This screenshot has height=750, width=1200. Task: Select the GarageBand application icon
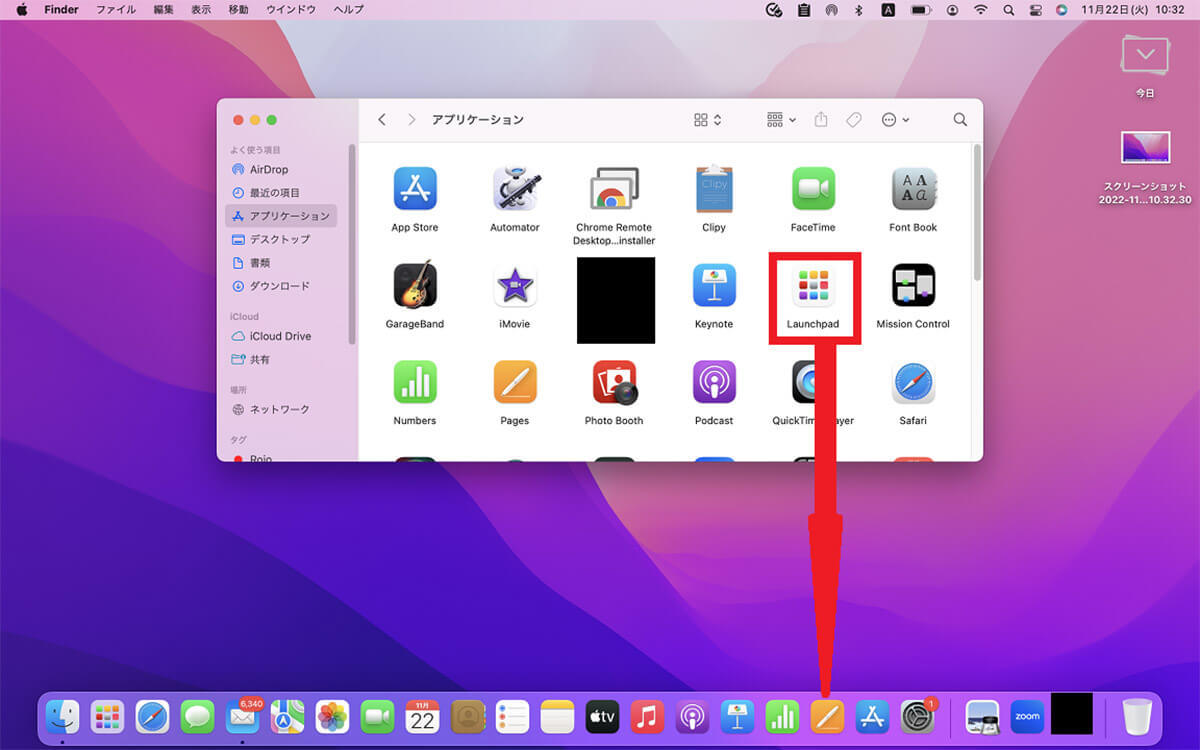point(415,286)
